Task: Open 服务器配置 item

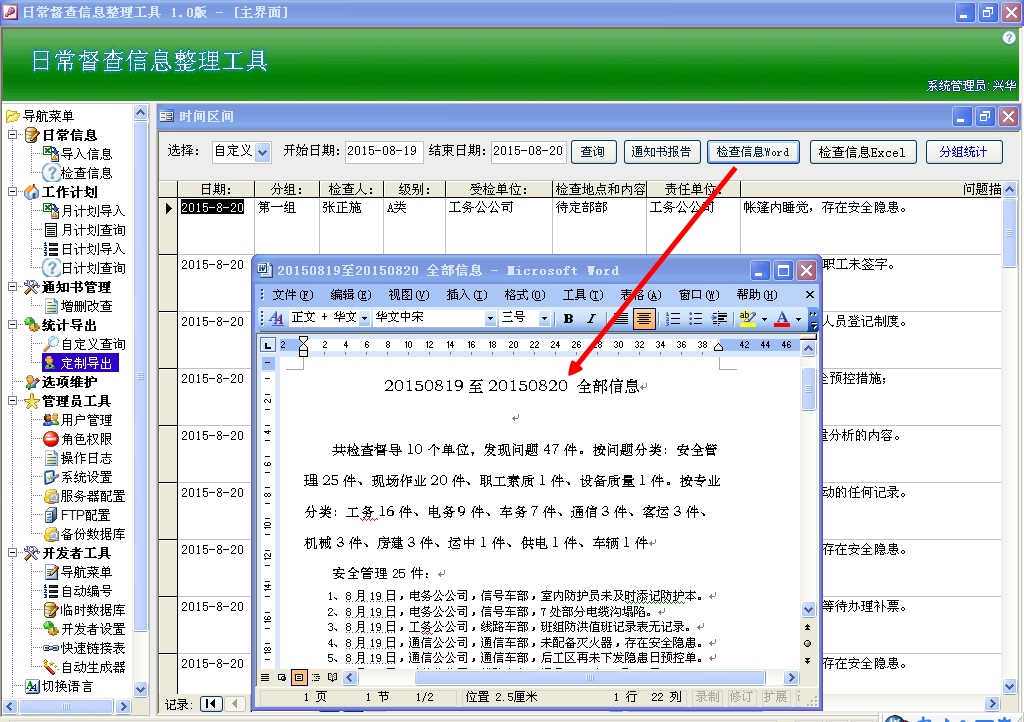Action: pos(84,496)
